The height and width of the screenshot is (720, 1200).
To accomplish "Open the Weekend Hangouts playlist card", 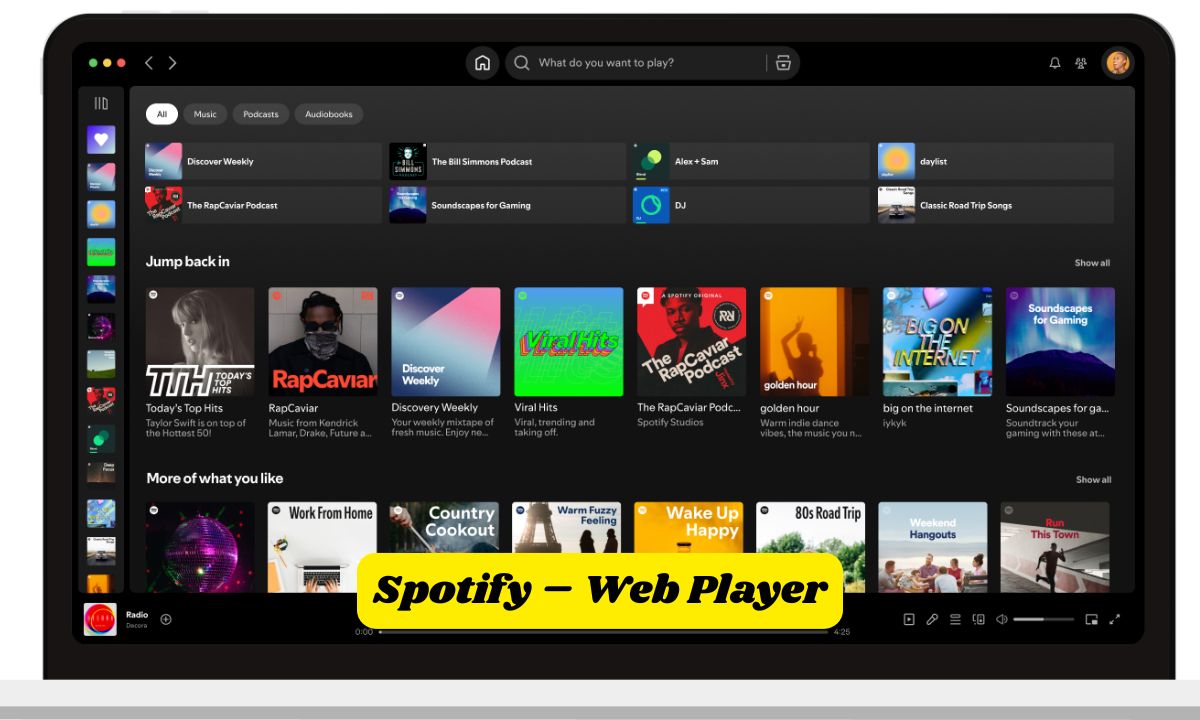I will coord(933,547).
